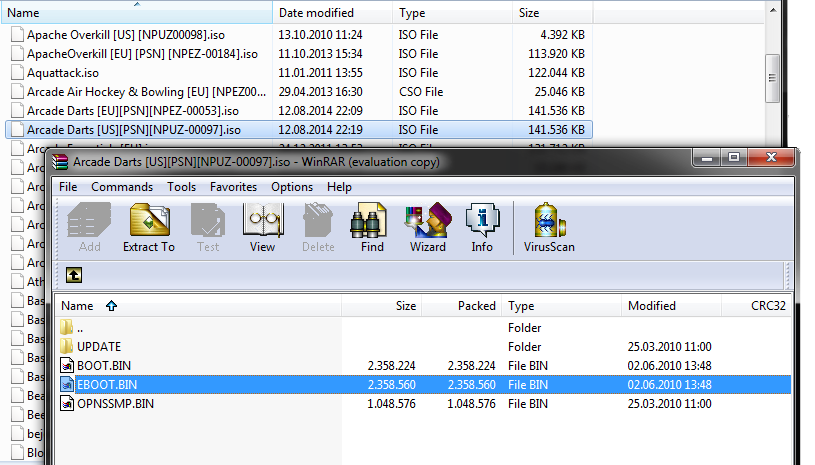Click the CSO File type cell
The image size is (815, 465).
coord(421,92)
